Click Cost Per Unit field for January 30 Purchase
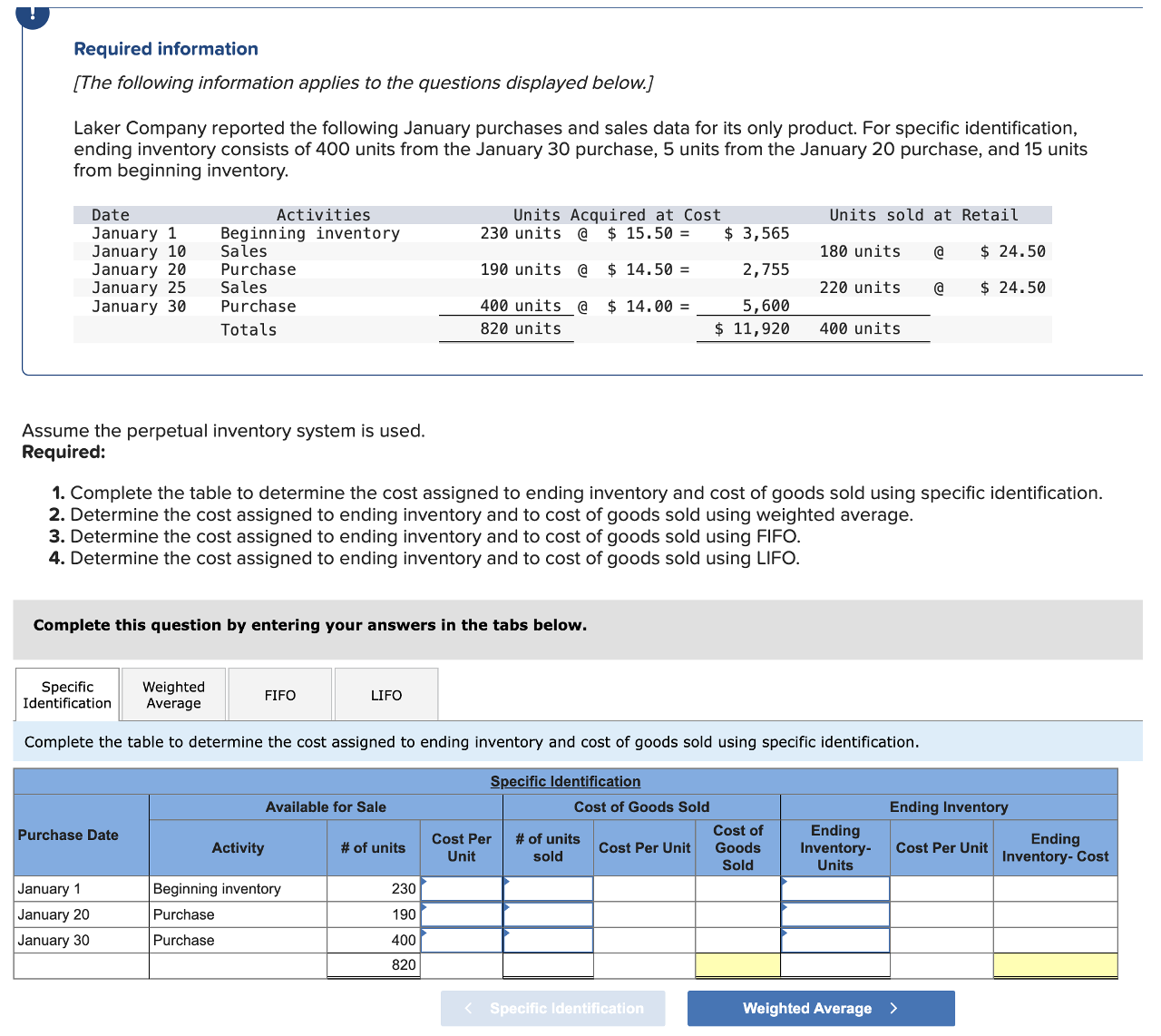1161x1036 pixels. click(x=462, y=940)
